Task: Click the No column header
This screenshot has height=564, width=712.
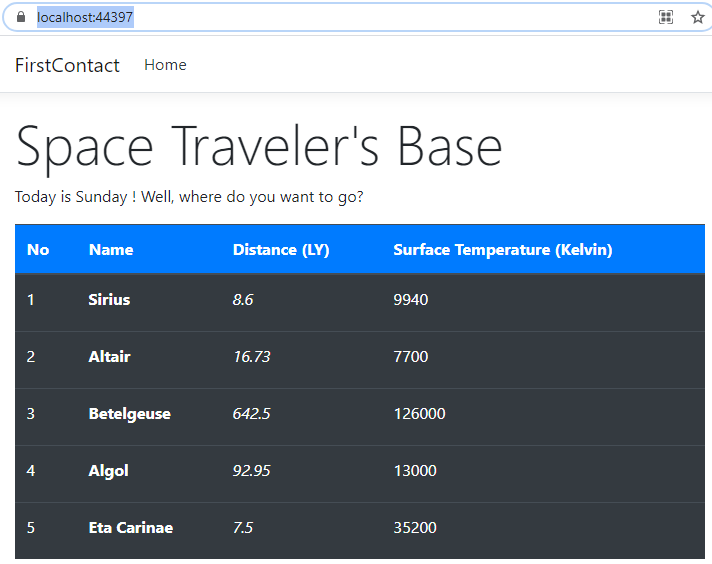Action: coord(38,250)
